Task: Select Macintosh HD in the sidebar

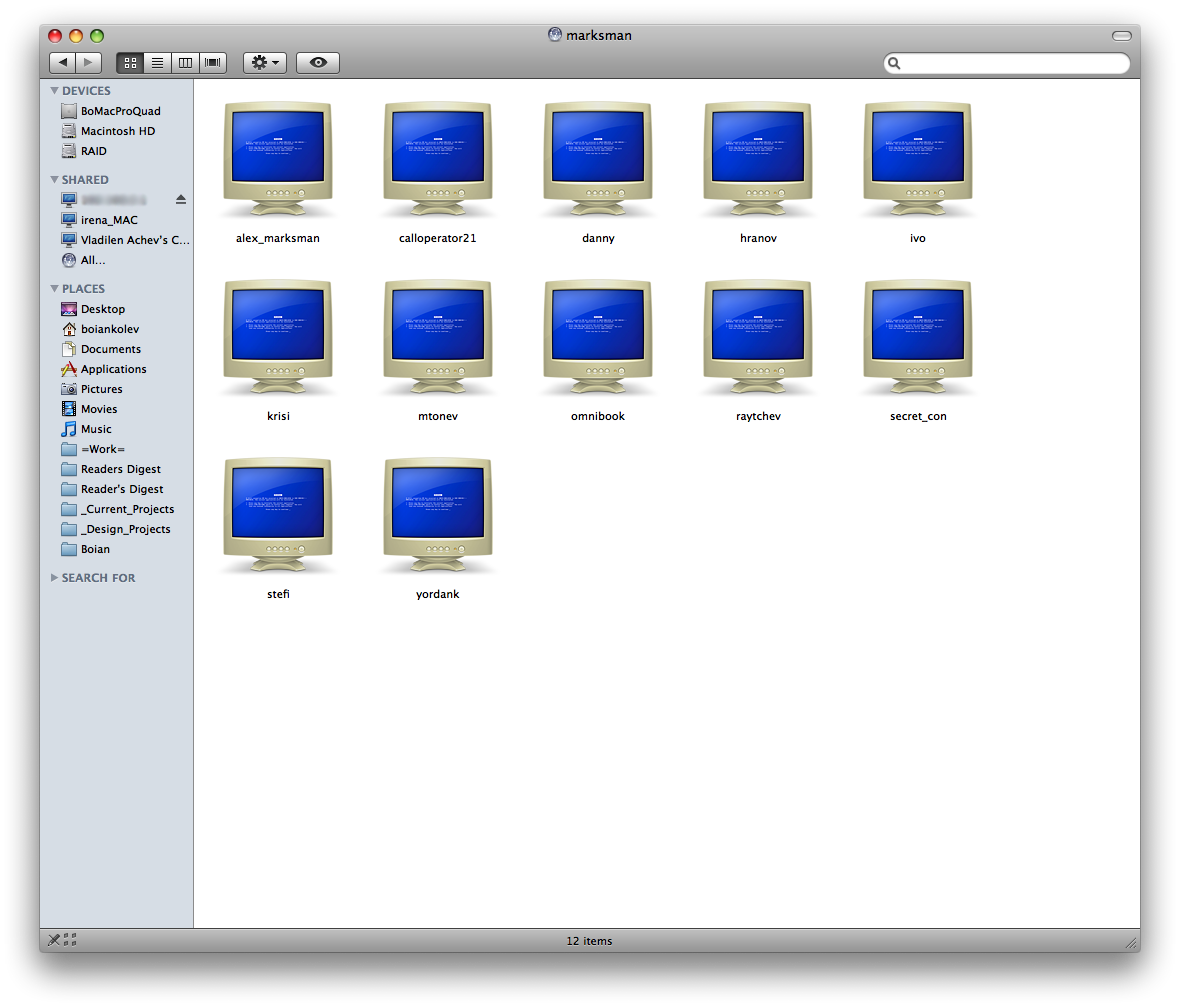Action: 117,131
